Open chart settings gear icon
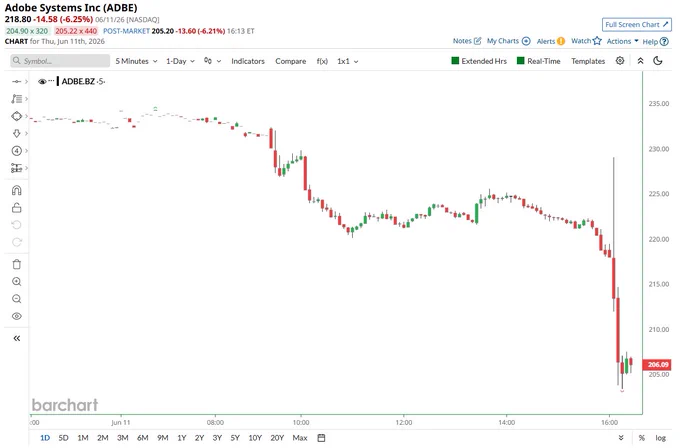The height and width of the screenshot is (448, 680). click(620, 61)
